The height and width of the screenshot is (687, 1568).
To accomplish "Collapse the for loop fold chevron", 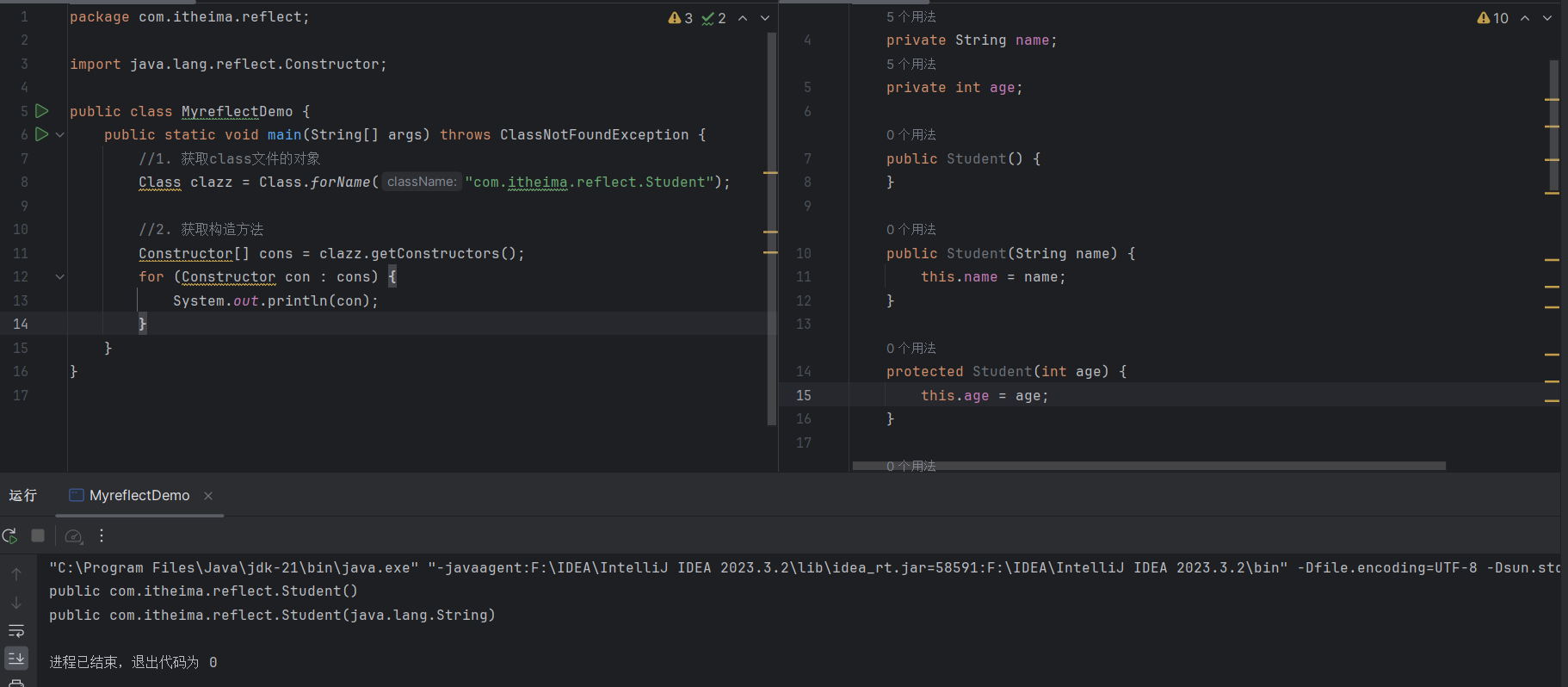I will click(x=60, y=277).
